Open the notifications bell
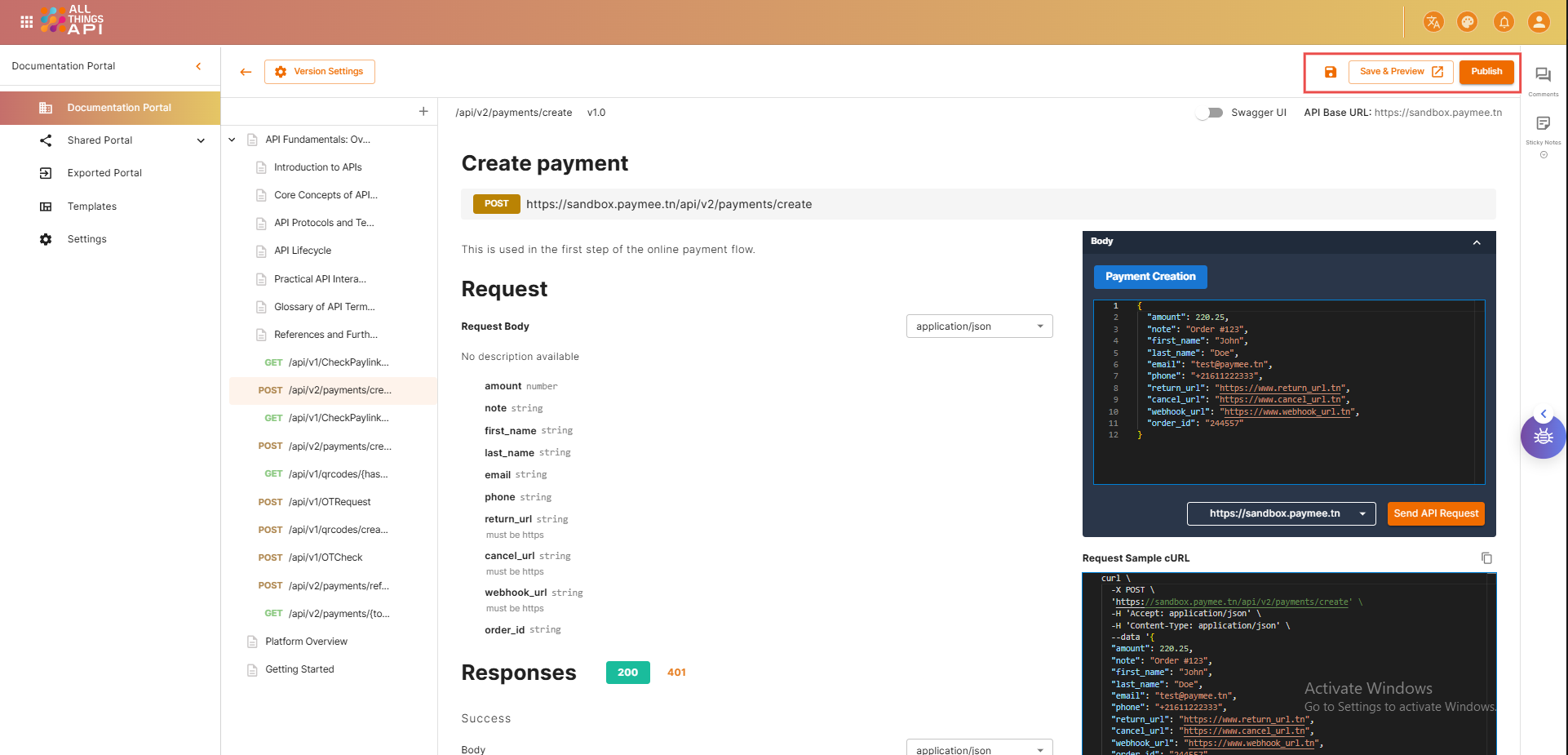1568x755 pixels. click(x=1504, y=22)
